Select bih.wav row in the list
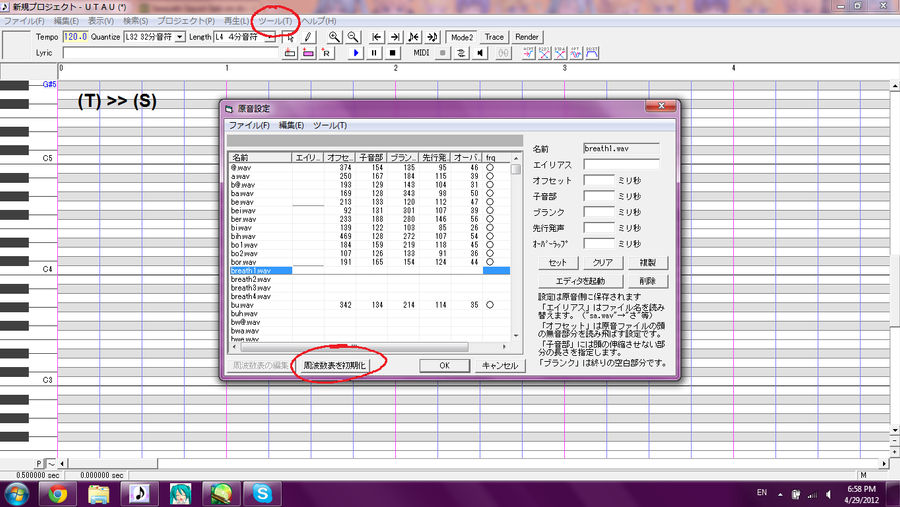The height and width of the screenshot is (507, 900). pyautogui.click(x=370, y=236)
